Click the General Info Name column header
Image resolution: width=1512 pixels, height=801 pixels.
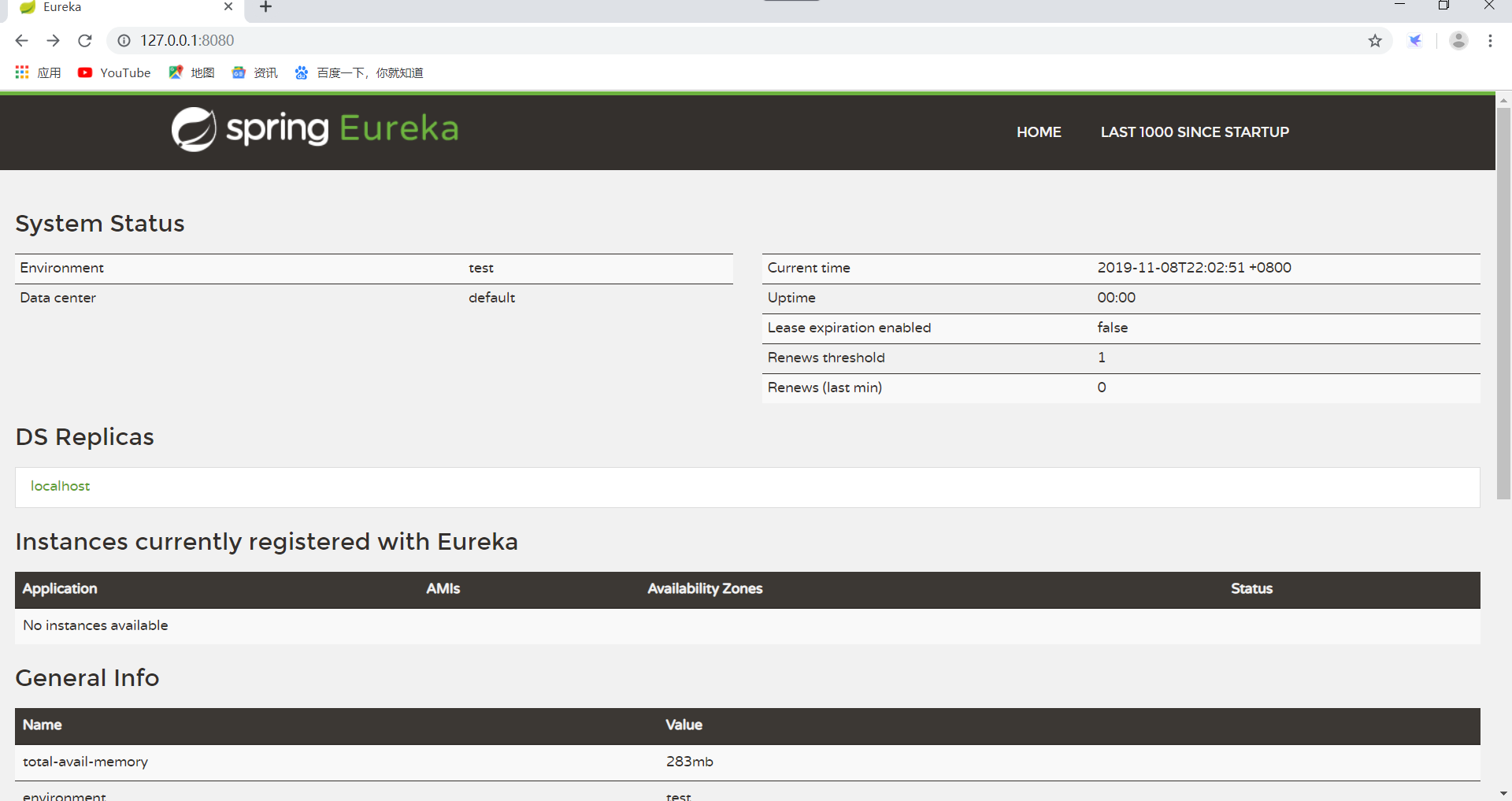pos(43,725)
